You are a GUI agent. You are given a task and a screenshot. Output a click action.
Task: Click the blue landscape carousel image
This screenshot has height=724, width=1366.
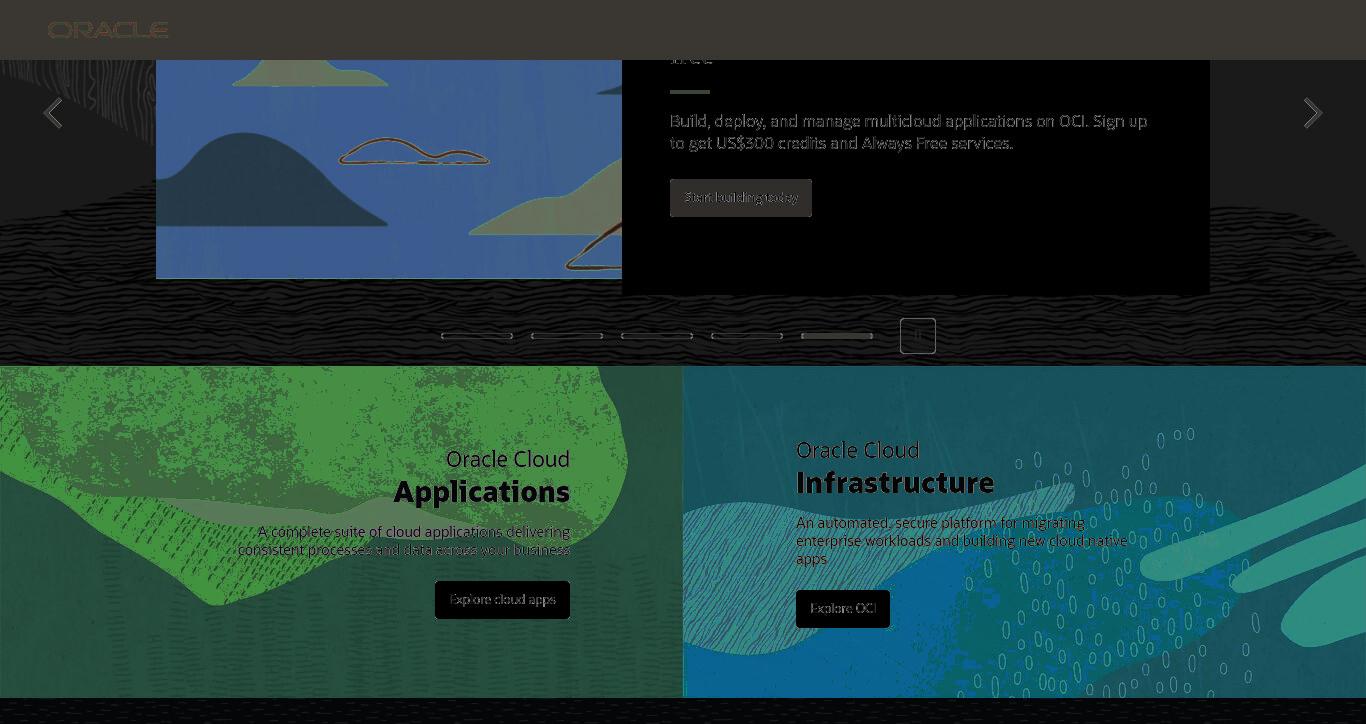point(389,169)
